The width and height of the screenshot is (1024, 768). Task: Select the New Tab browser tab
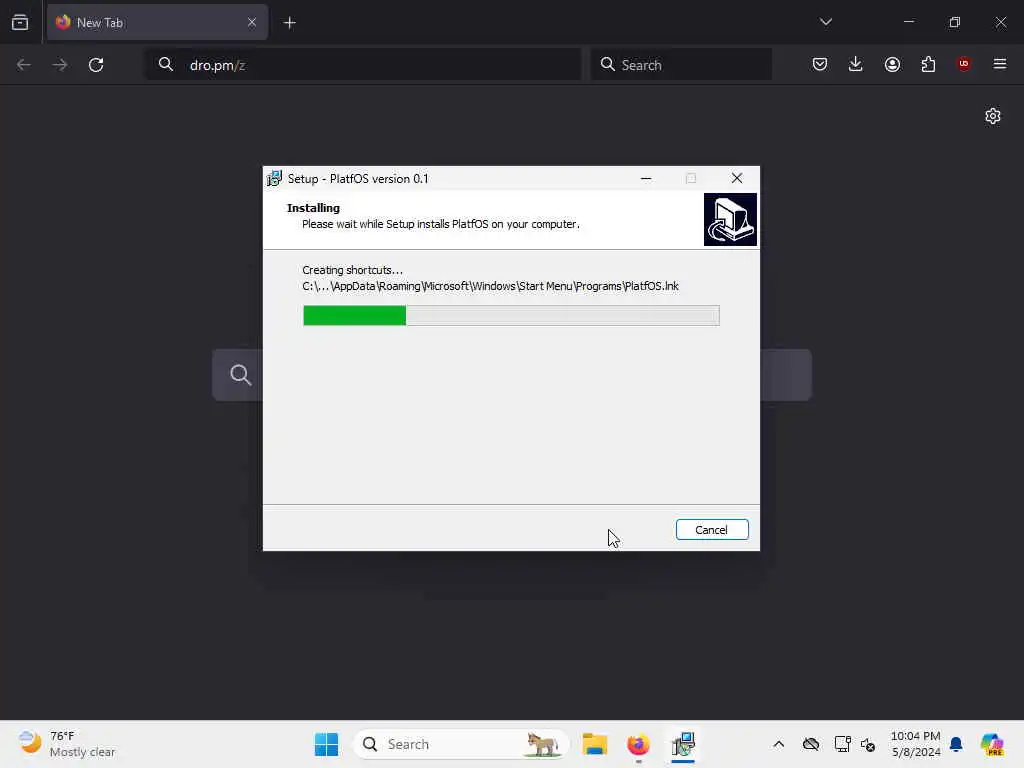click(x=157, y=22)
